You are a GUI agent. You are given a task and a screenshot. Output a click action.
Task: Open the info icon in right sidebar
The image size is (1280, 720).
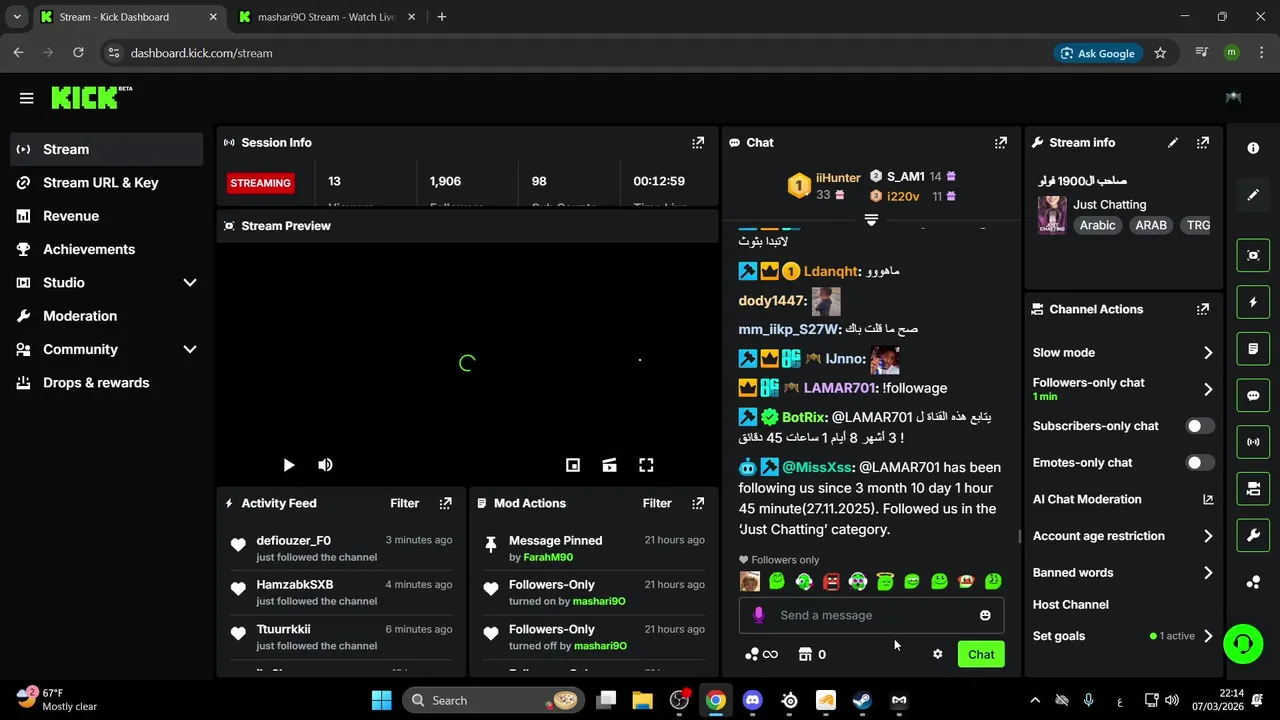pyautogui.click(x=1253, y=148)
